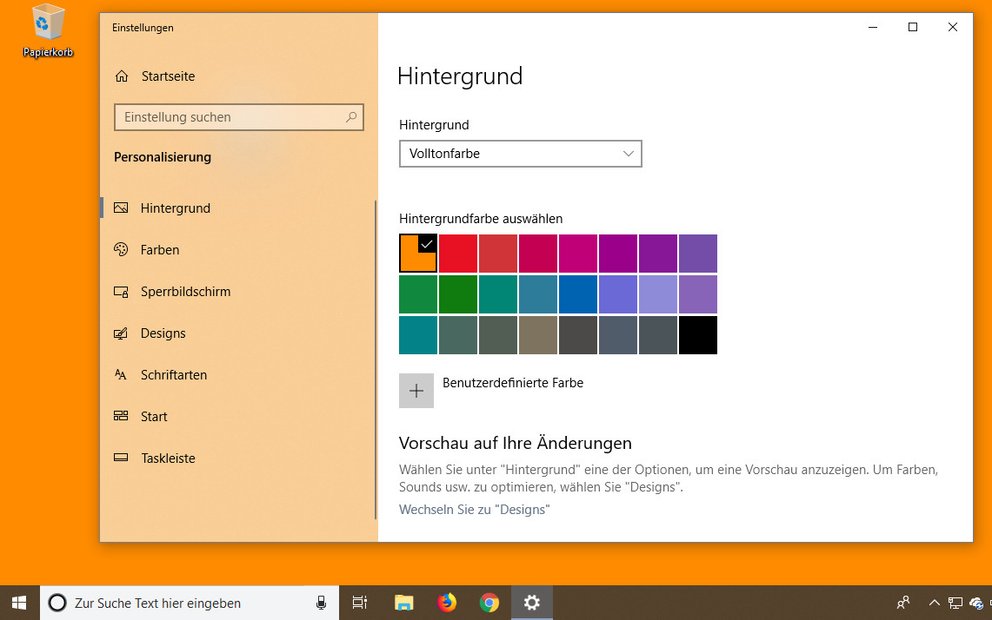
Task: Expand the hidden icons in system tray
Action: (934, 602)
